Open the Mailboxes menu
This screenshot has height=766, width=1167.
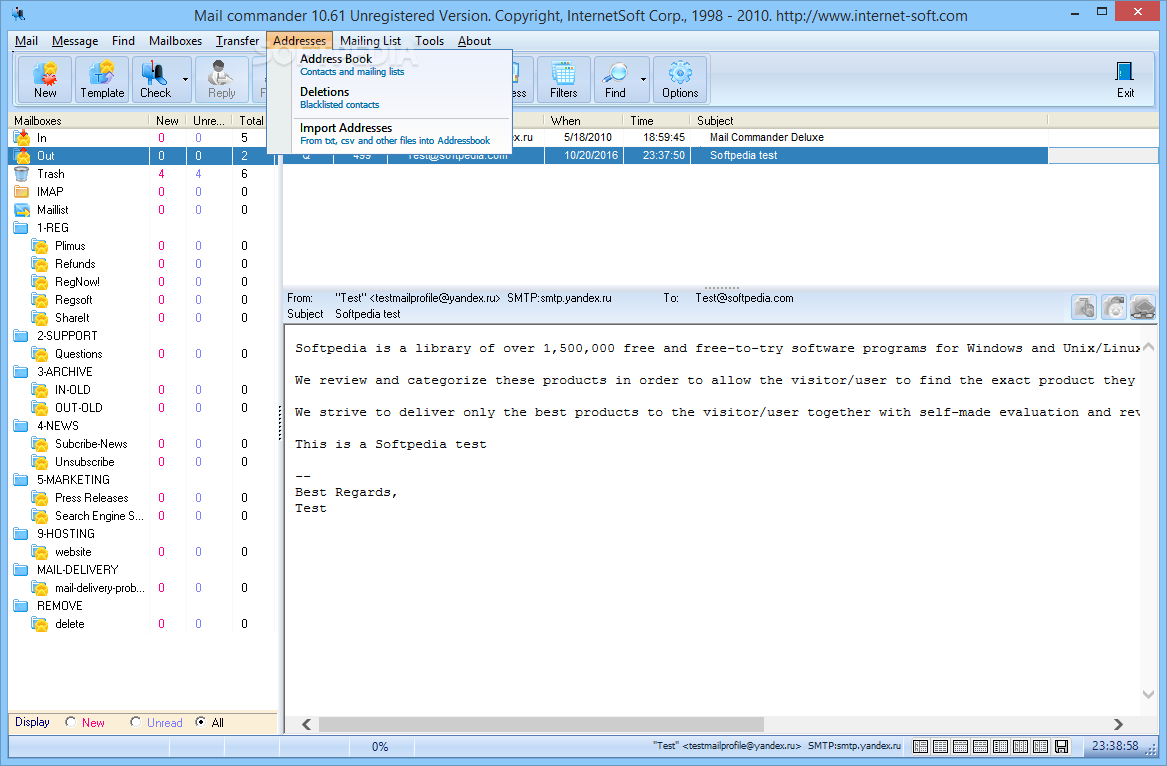pyautogui.click(x=175, y=41)
